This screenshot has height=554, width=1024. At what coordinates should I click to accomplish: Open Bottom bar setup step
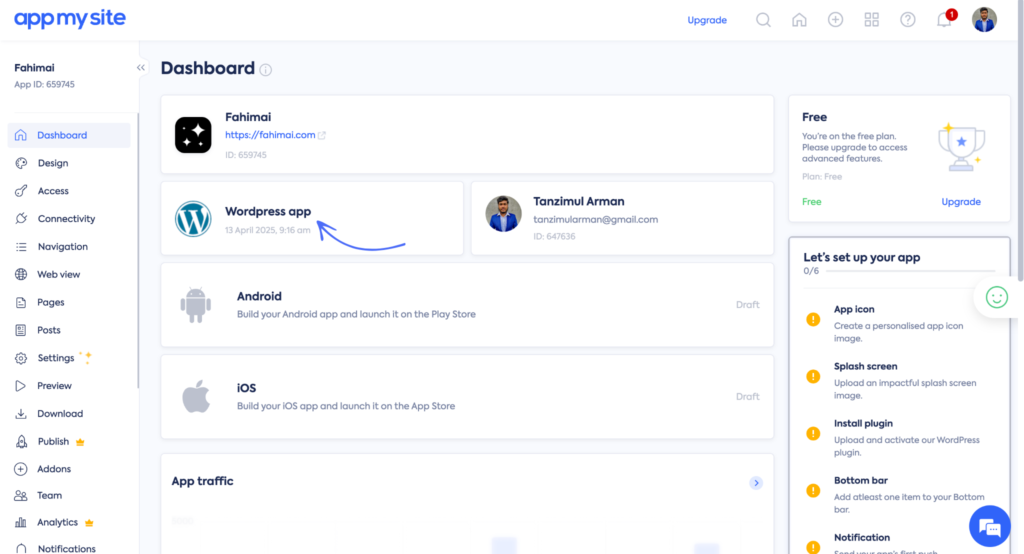(899, 495)
